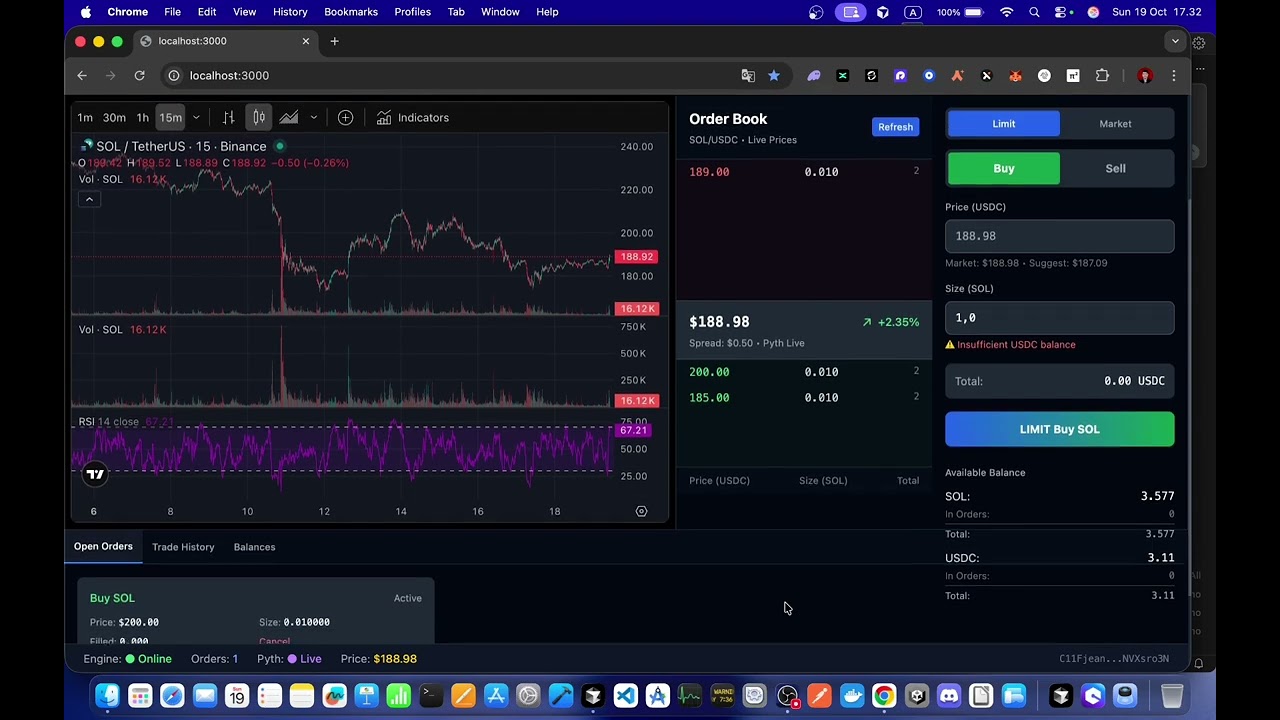Open the Bookmarks menu
Viewport: 1280px width, 720px height.
351,12
